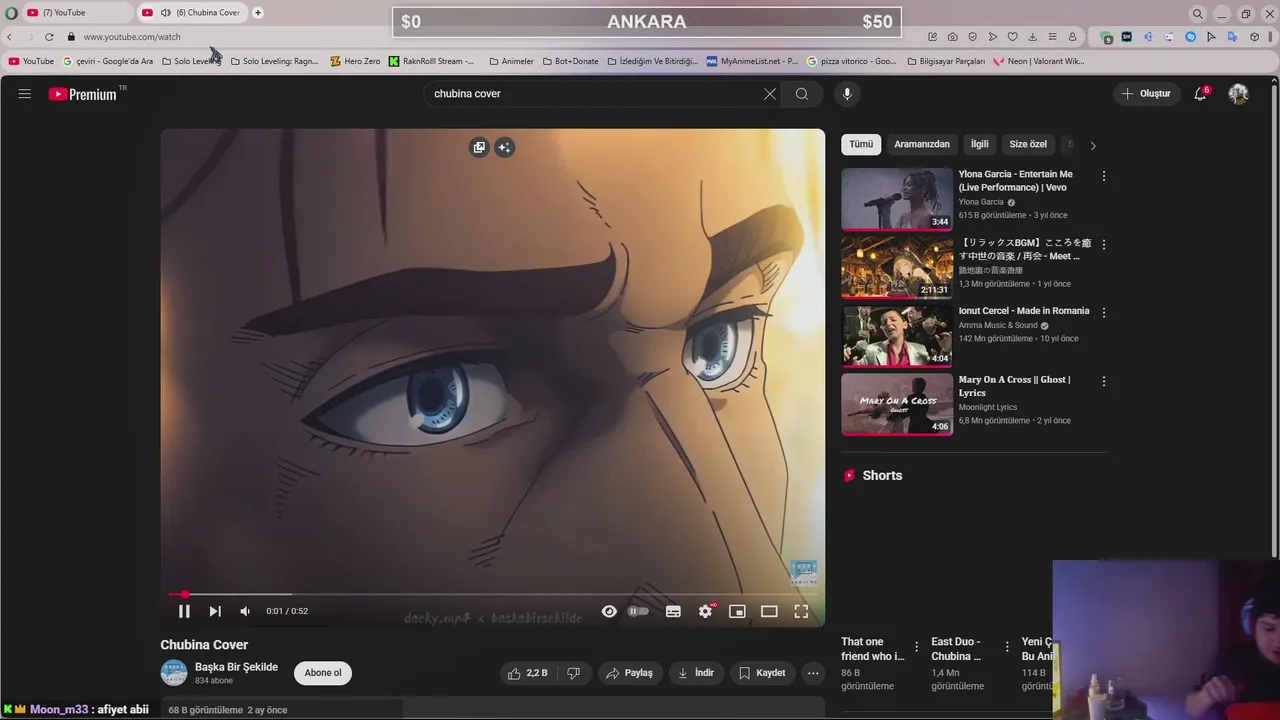
Task: Click the search magnifier button
Action: pos(802,94)
